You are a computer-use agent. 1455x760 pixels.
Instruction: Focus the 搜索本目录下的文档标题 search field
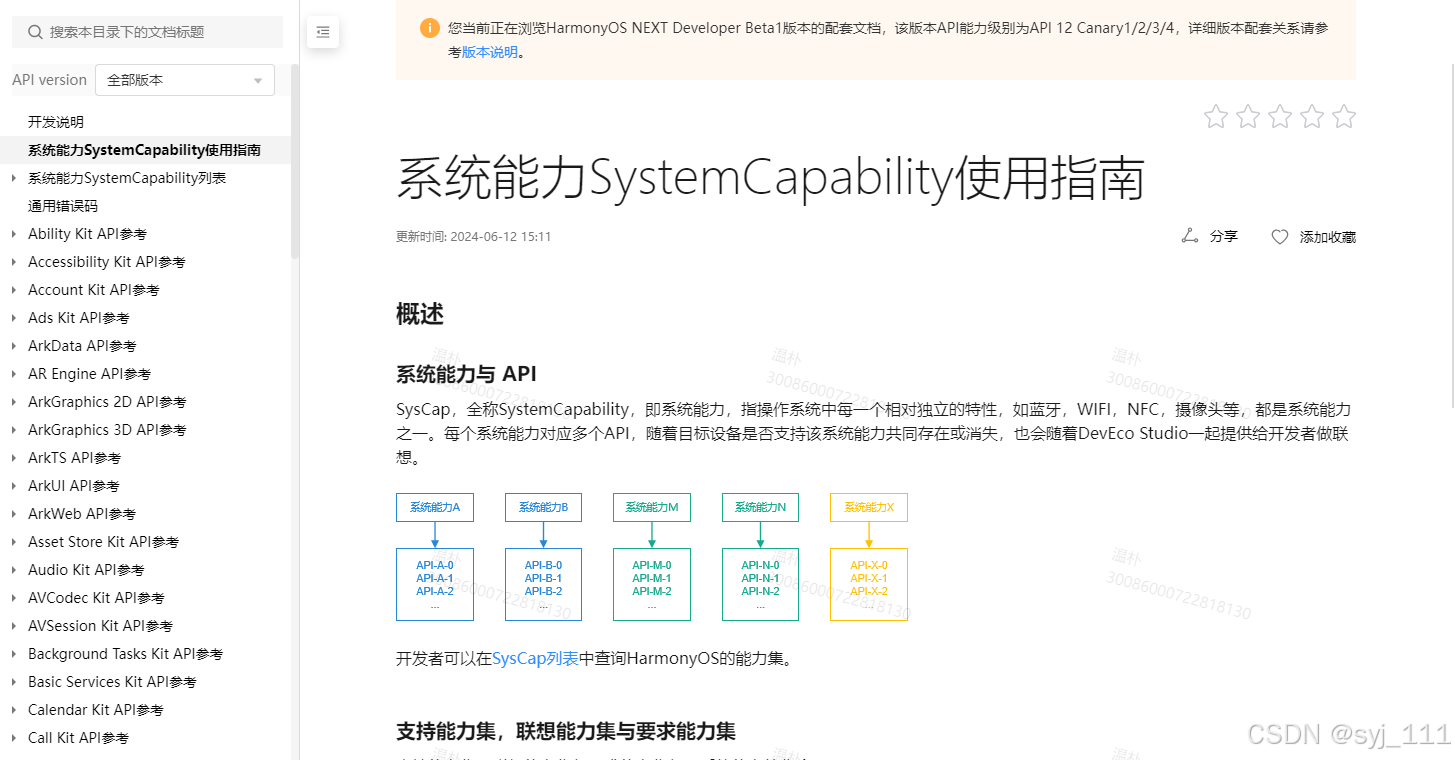(x=147, y=32)
